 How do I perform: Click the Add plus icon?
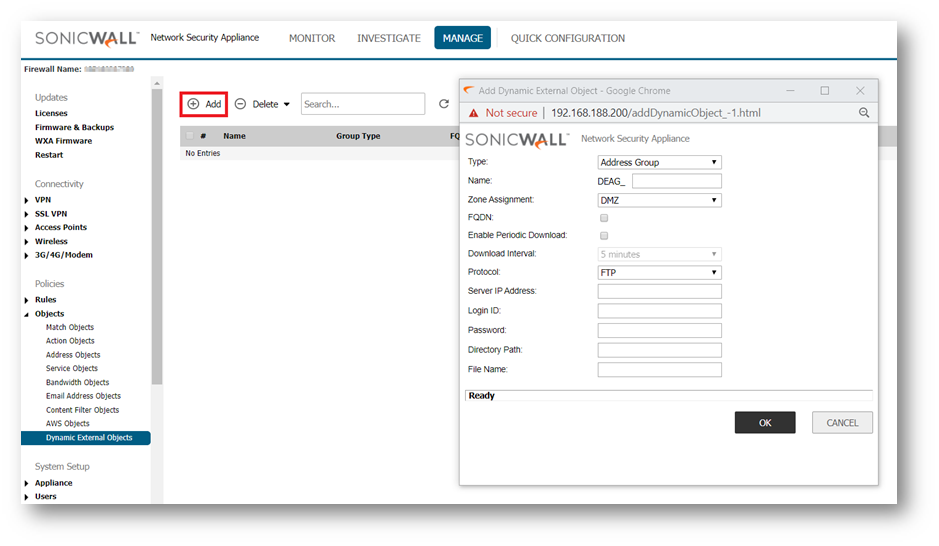point(193,104)
